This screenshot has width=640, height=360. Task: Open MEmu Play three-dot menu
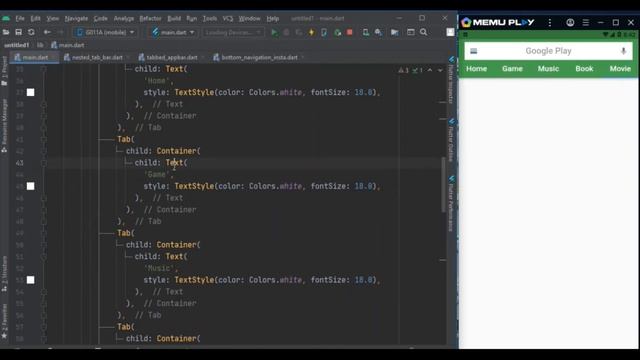550,23
